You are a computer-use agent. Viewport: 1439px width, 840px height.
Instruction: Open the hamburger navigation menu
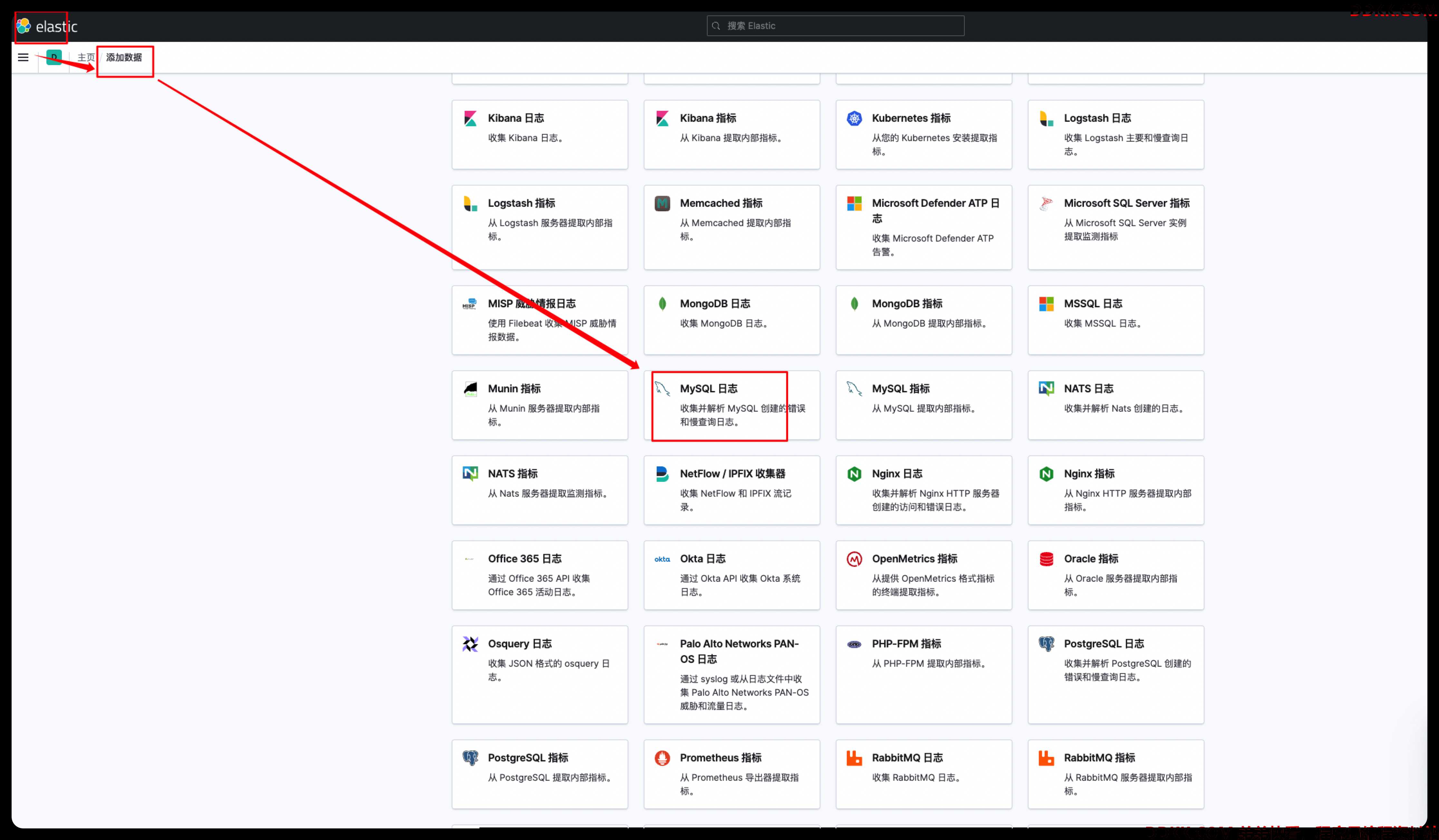click(x=23, y=57)
